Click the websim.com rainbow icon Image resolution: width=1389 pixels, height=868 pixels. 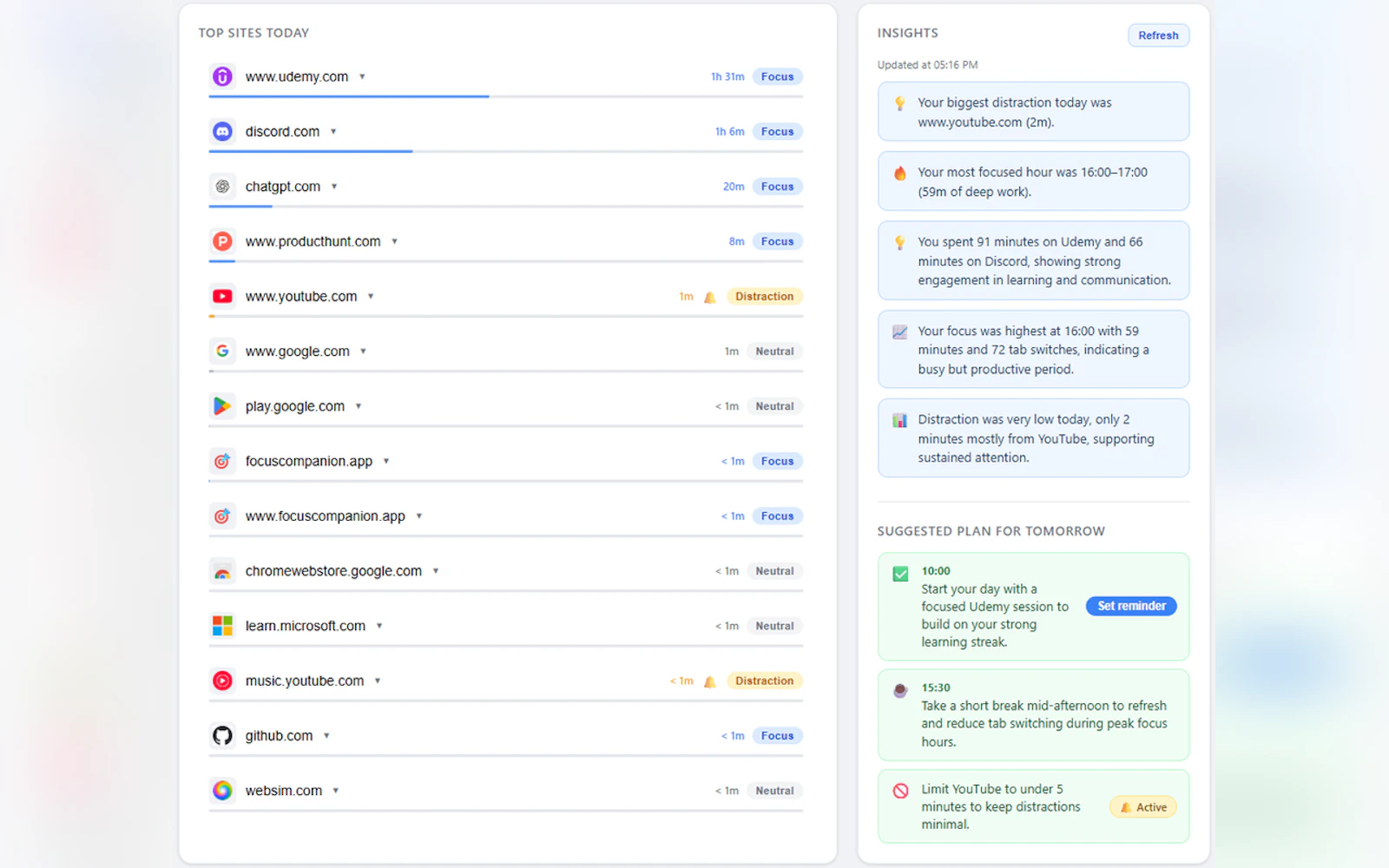coord(222,790)
